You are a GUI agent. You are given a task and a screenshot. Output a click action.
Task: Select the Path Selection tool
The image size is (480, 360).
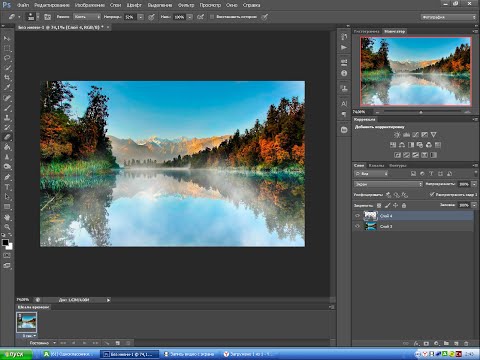(7, 197)
